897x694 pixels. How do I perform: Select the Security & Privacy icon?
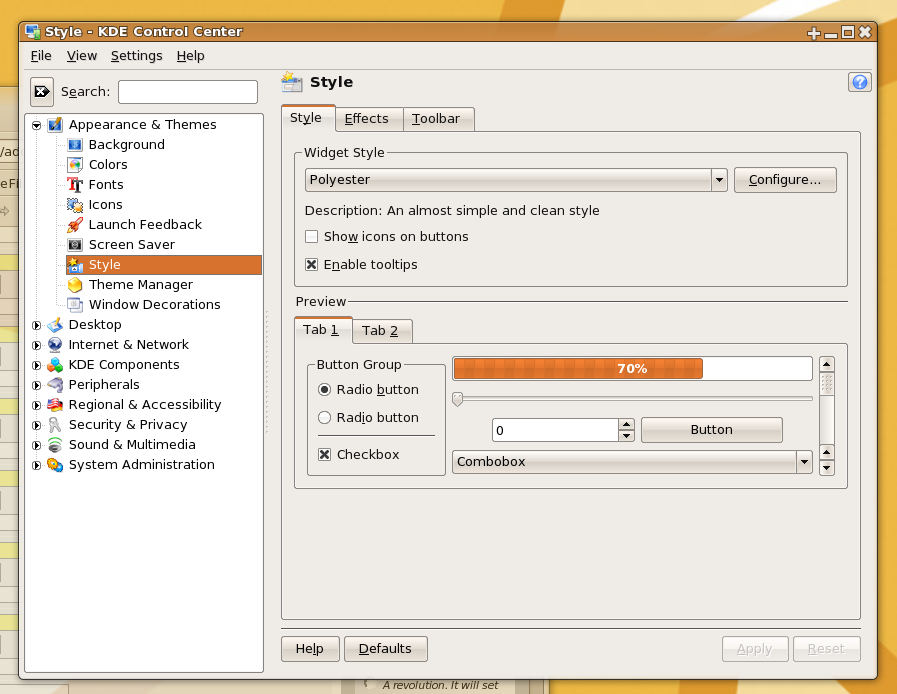point(55,425)
